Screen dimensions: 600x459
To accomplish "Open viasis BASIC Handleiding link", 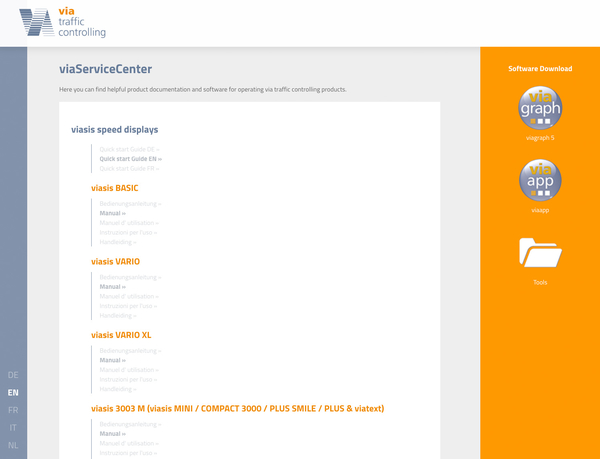I will coord(118,242).
